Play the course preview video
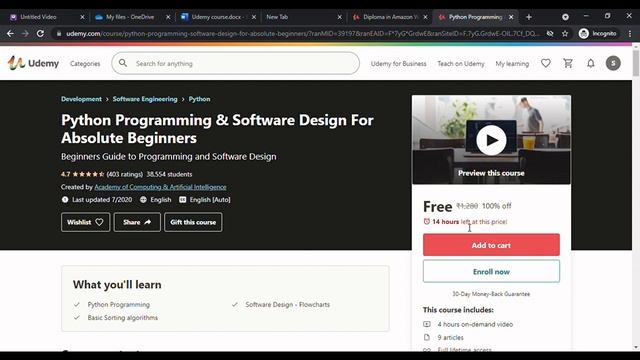Image resolution: width=640 pixels, height=360 pixels. (x=491, y=140)
